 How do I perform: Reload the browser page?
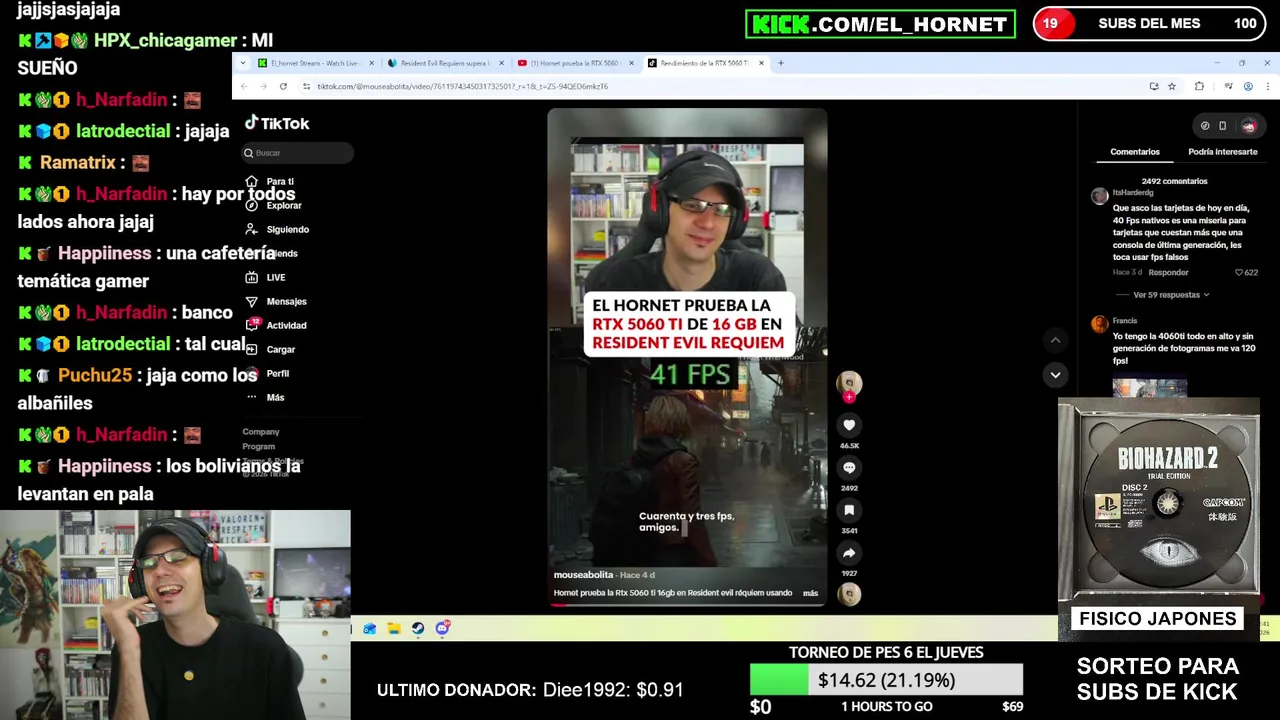(x=283, y=86)
